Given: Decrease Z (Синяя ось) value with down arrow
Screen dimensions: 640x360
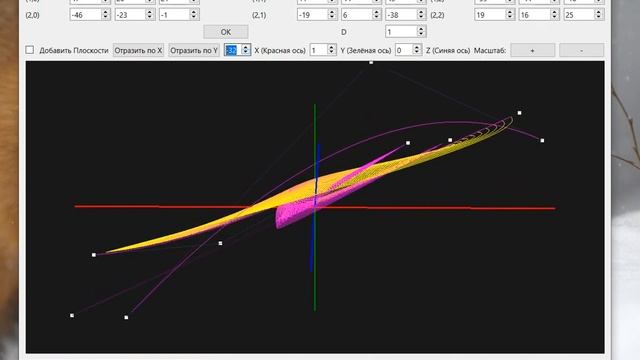Looking at the screenshot, I should coord(416,53).
